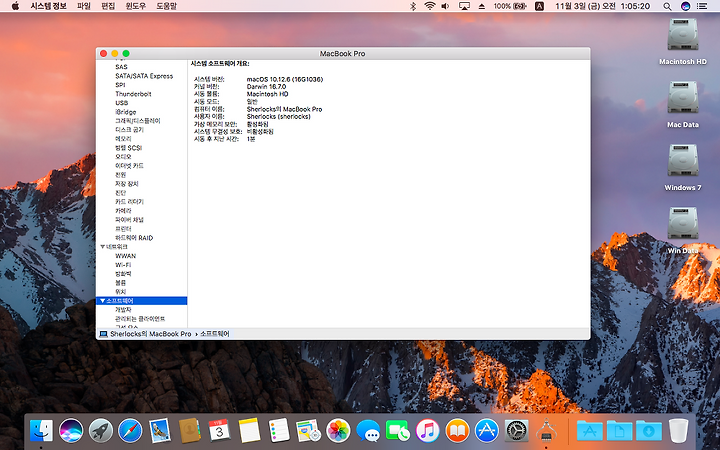
Task: Open Safari compass icon in Dock
Action: pyautogui.click(x=130, y=431)
